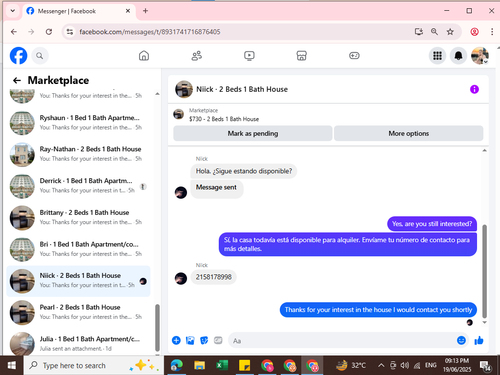Open Excel from the taskbar
The width and height of the screenshot is (500, 375).
pos(222,366)
